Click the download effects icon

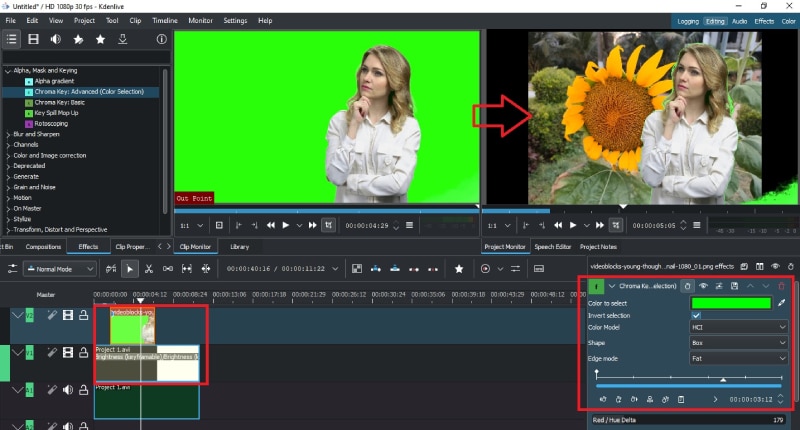(x=122, y=39)
